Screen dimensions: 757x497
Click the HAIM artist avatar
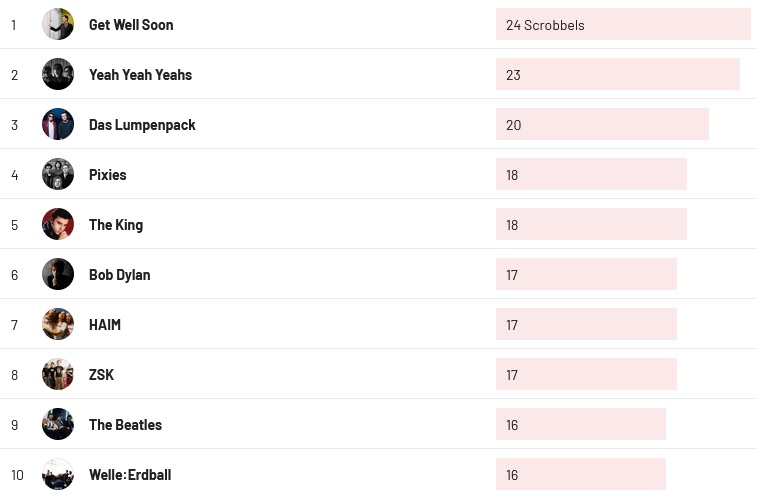58,324
